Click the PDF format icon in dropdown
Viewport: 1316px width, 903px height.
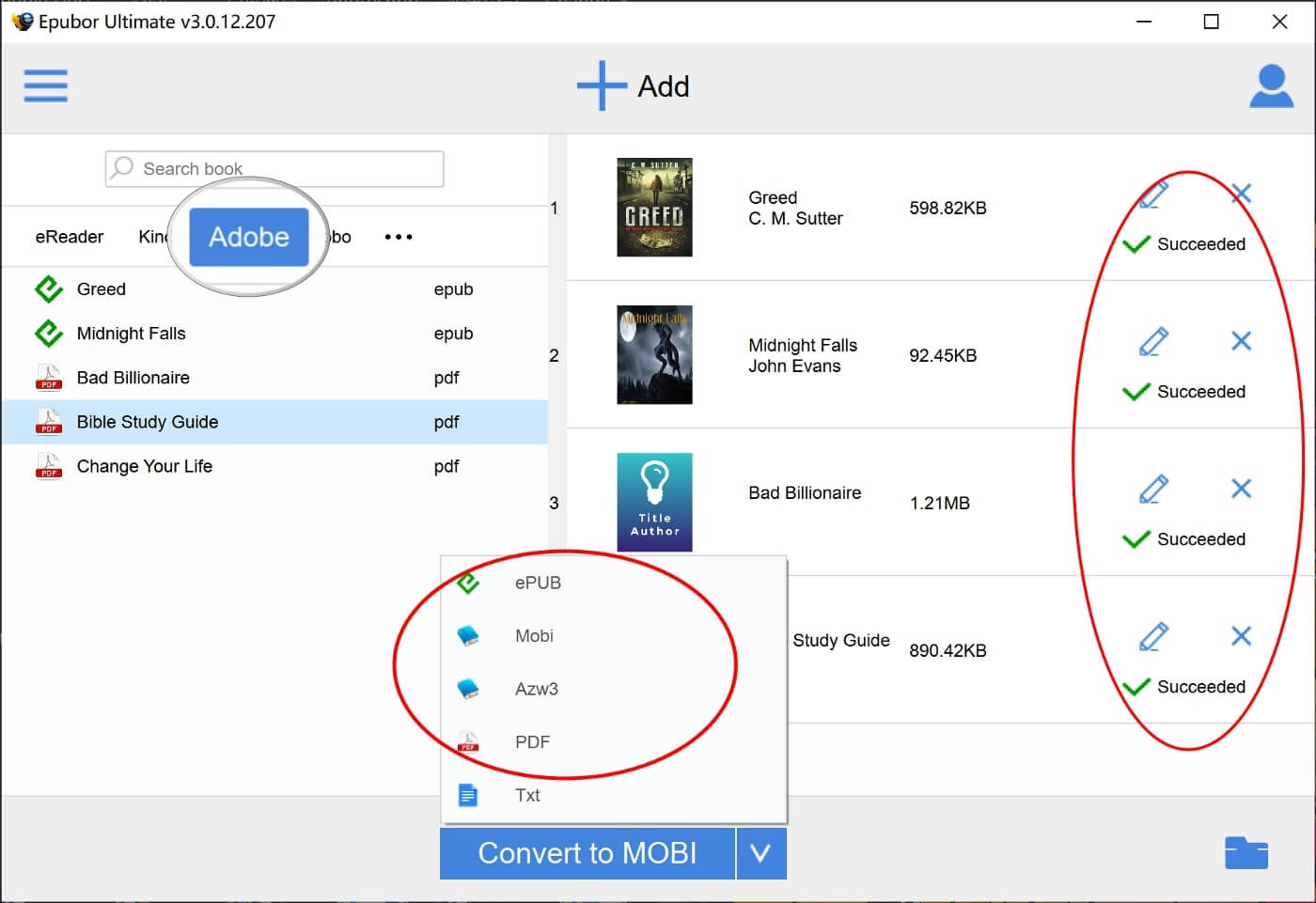(468, 742)
